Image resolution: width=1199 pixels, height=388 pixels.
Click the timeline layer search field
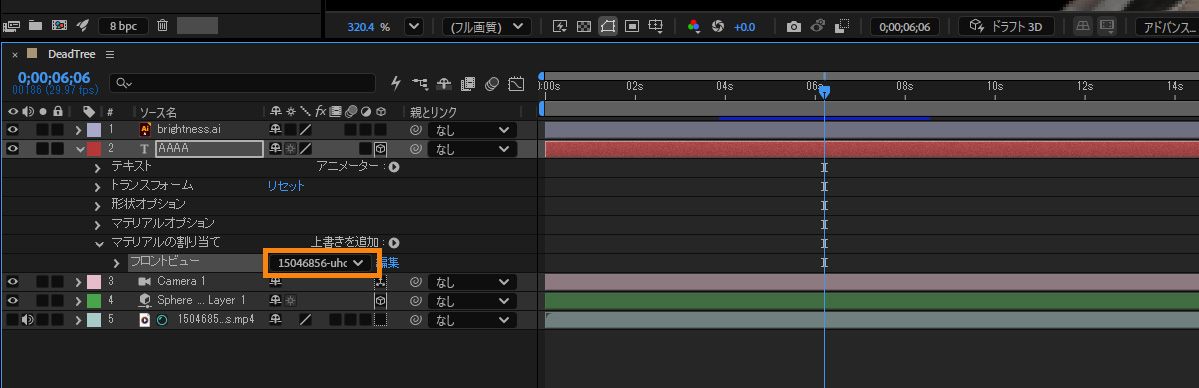click(x=242, y=83)
